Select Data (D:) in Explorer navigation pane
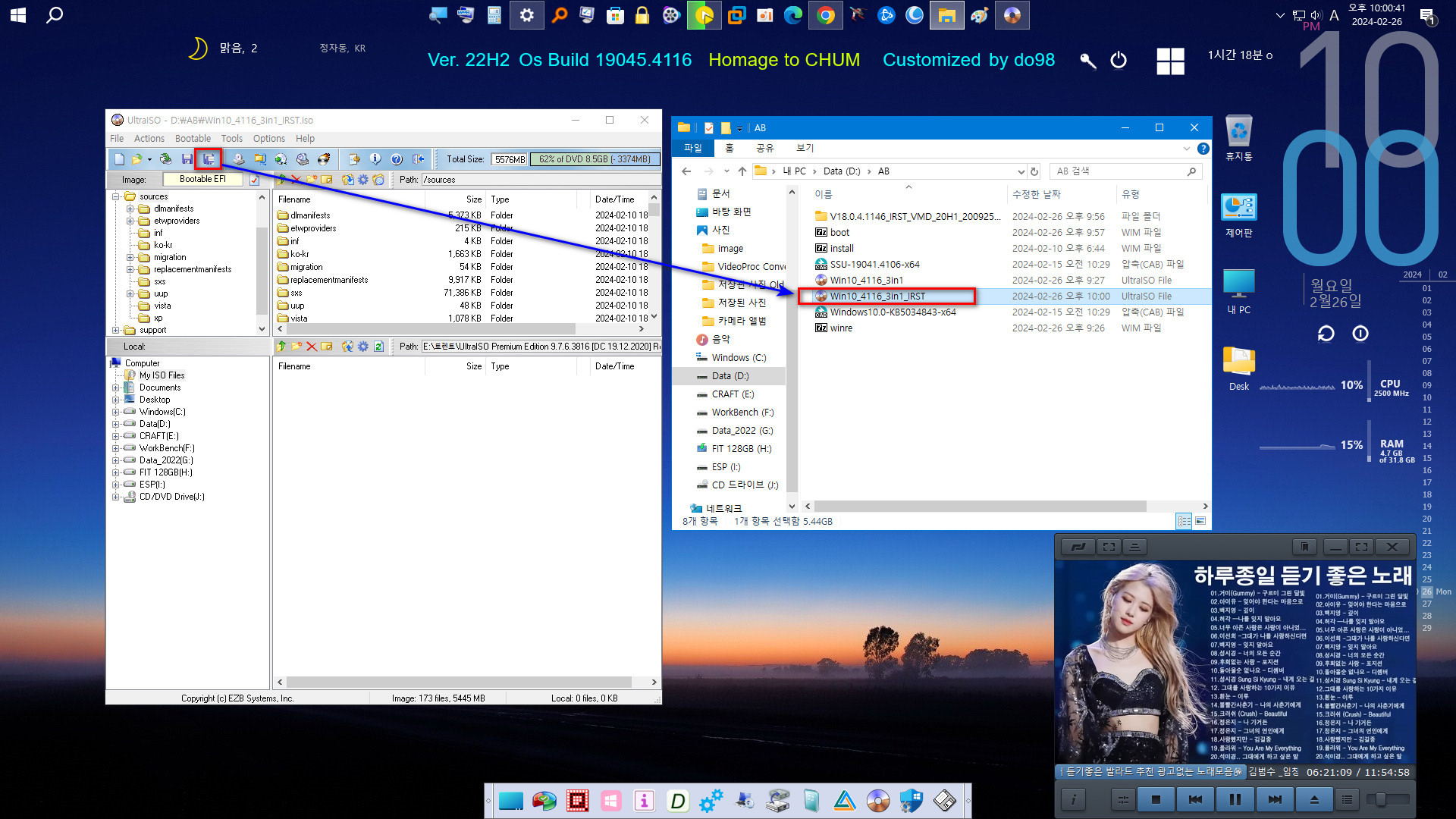1456x819 pixels. coord(730,376)
